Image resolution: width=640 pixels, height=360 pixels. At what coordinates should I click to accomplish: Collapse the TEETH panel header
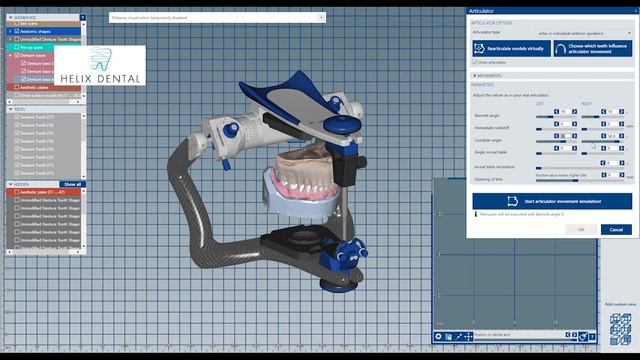pyautogui.click(x=11, y=109)
